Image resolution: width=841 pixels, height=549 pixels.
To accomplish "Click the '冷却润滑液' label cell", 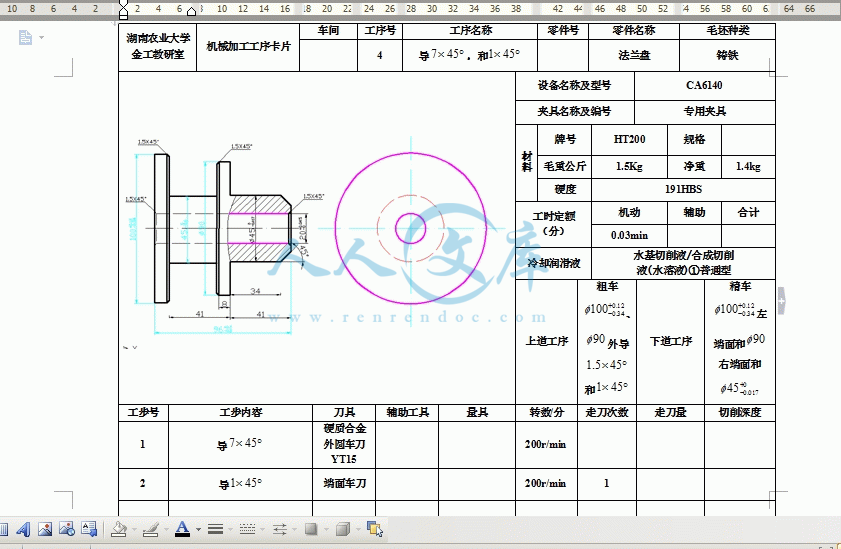I will click(x=553, y=263).
